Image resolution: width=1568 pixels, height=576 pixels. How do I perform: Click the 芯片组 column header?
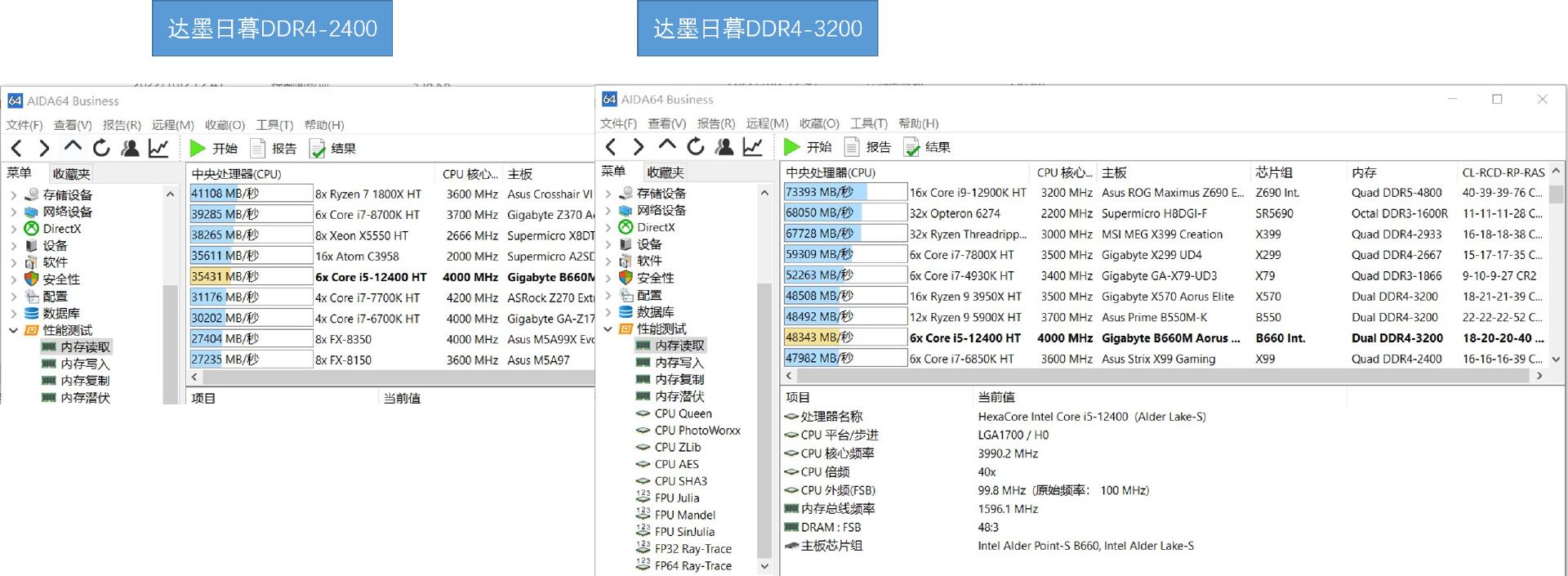[x=1275, y=172]
